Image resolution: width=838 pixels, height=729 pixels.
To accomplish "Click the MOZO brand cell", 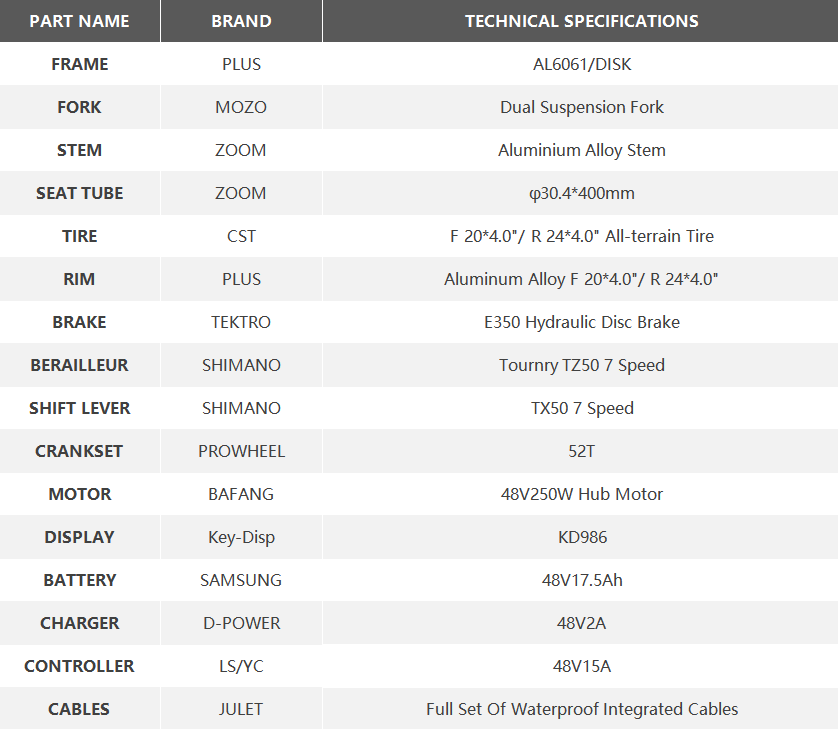I will (x=241, y=107).
